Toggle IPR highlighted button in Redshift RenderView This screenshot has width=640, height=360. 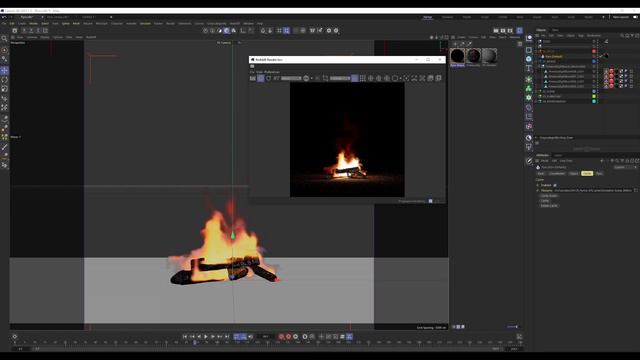coord(261,78)
